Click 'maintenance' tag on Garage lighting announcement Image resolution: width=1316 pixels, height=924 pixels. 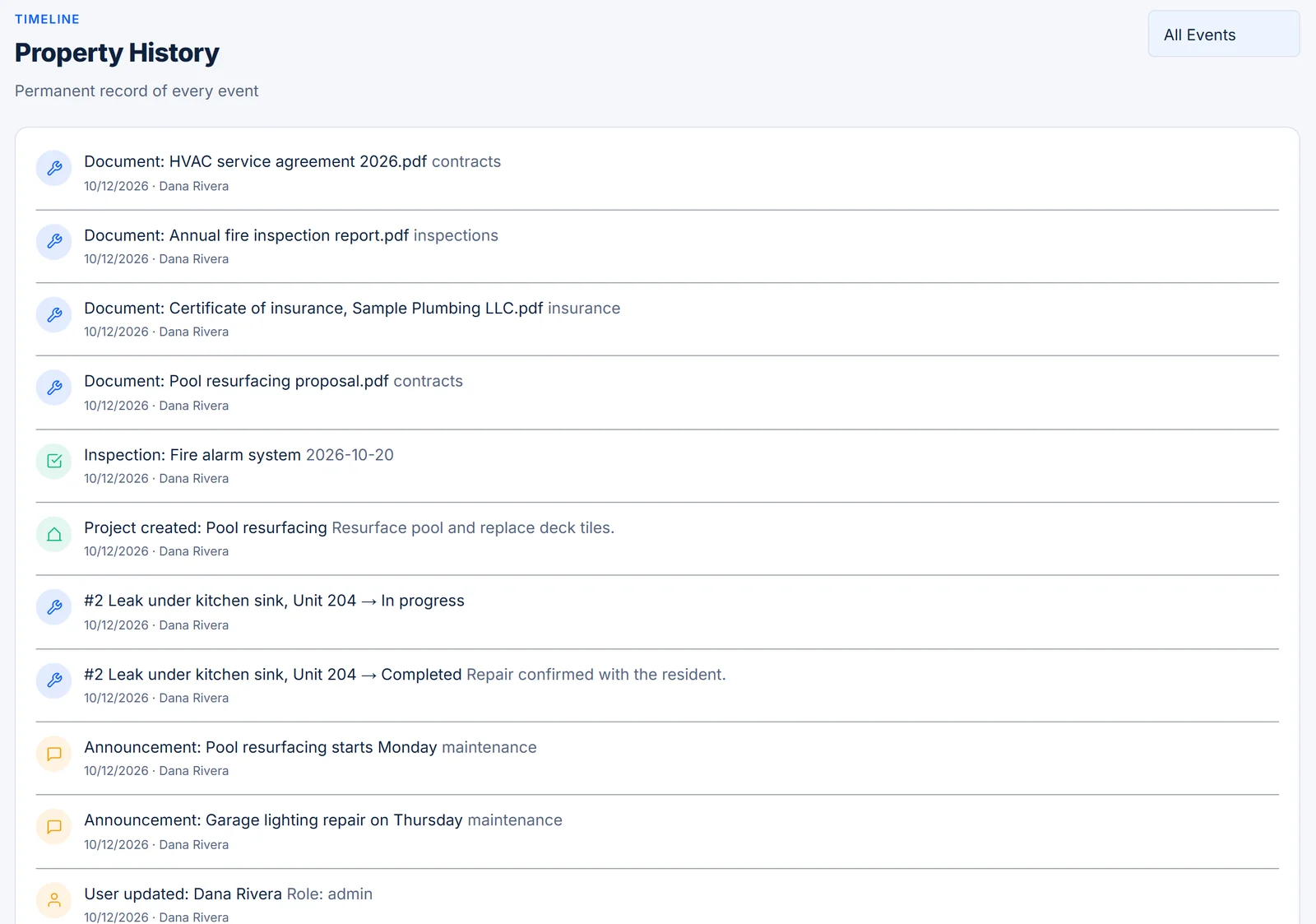[x=515, y=820]
